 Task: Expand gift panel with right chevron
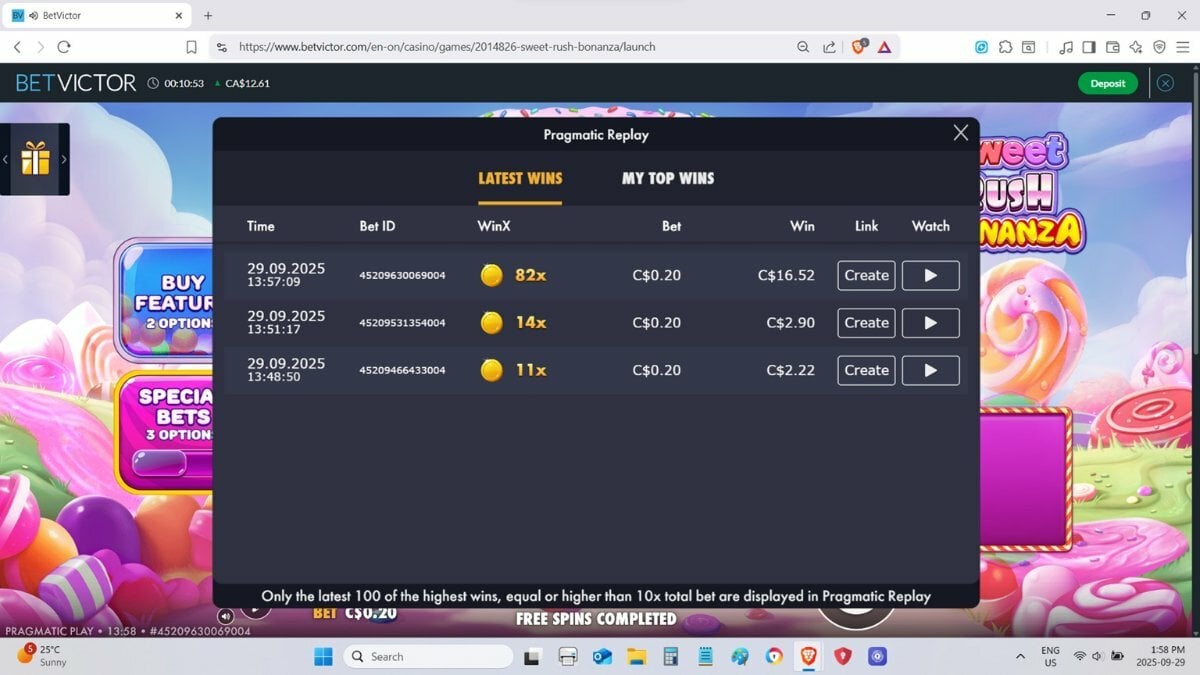point(64,159)
